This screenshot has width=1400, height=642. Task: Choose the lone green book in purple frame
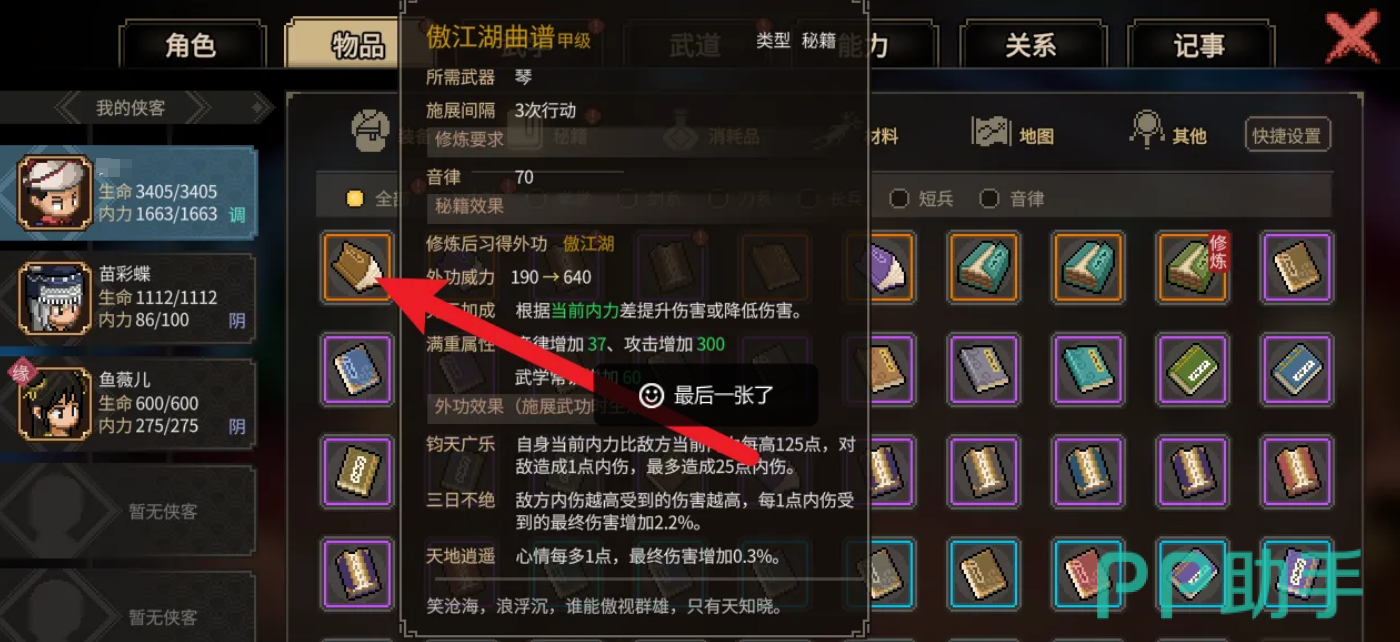click(x=1192, y=368)
